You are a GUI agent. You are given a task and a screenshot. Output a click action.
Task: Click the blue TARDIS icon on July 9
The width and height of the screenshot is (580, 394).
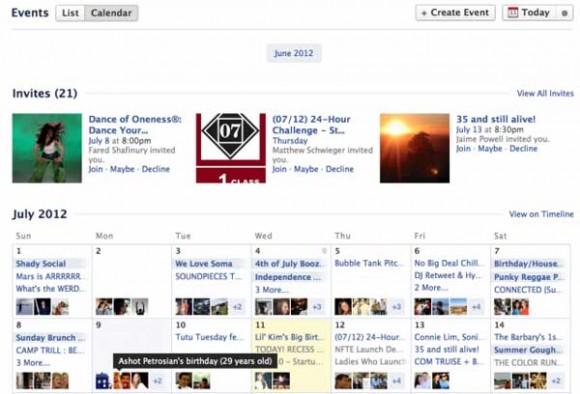(102, 381)
